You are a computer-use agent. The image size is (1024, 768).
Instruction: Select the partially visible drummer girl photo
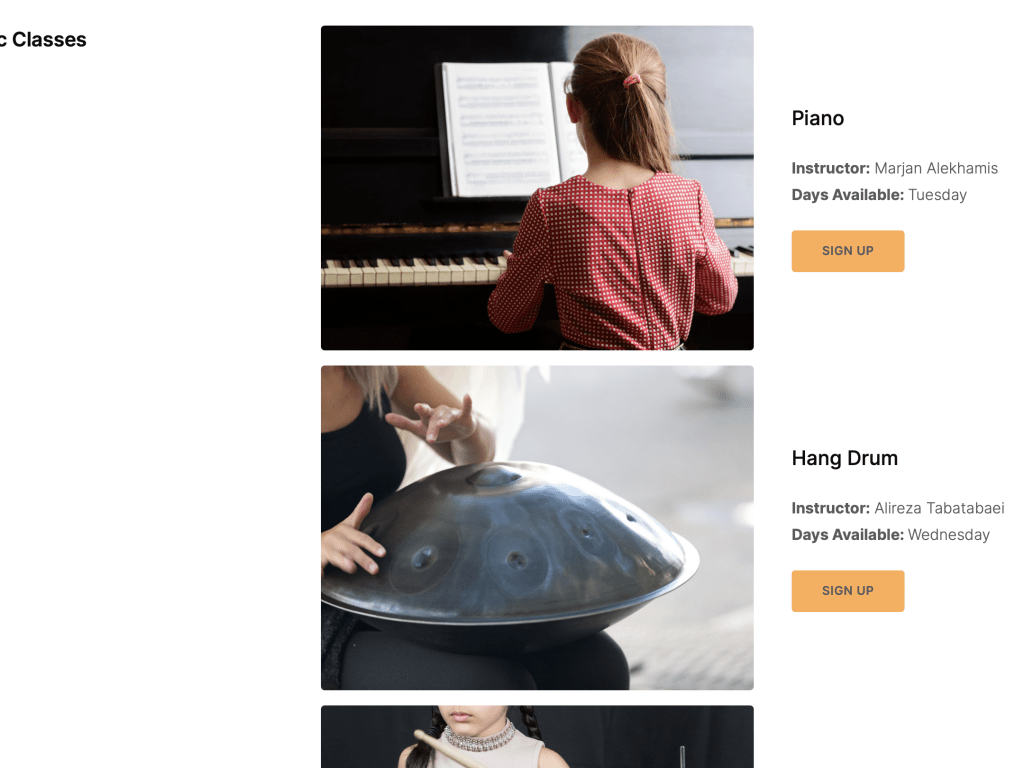point(537,737)
